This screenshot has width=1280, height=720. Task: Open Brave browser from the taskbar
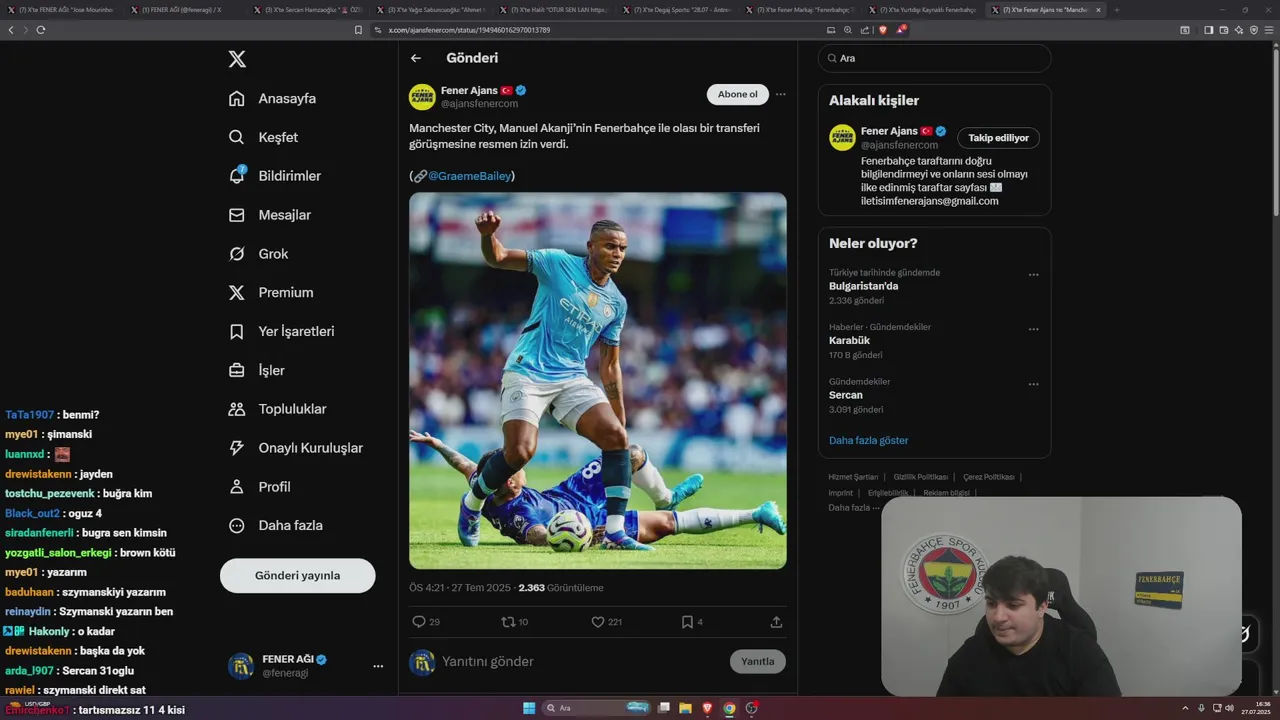pyautogui.click(x=707, y=708)
